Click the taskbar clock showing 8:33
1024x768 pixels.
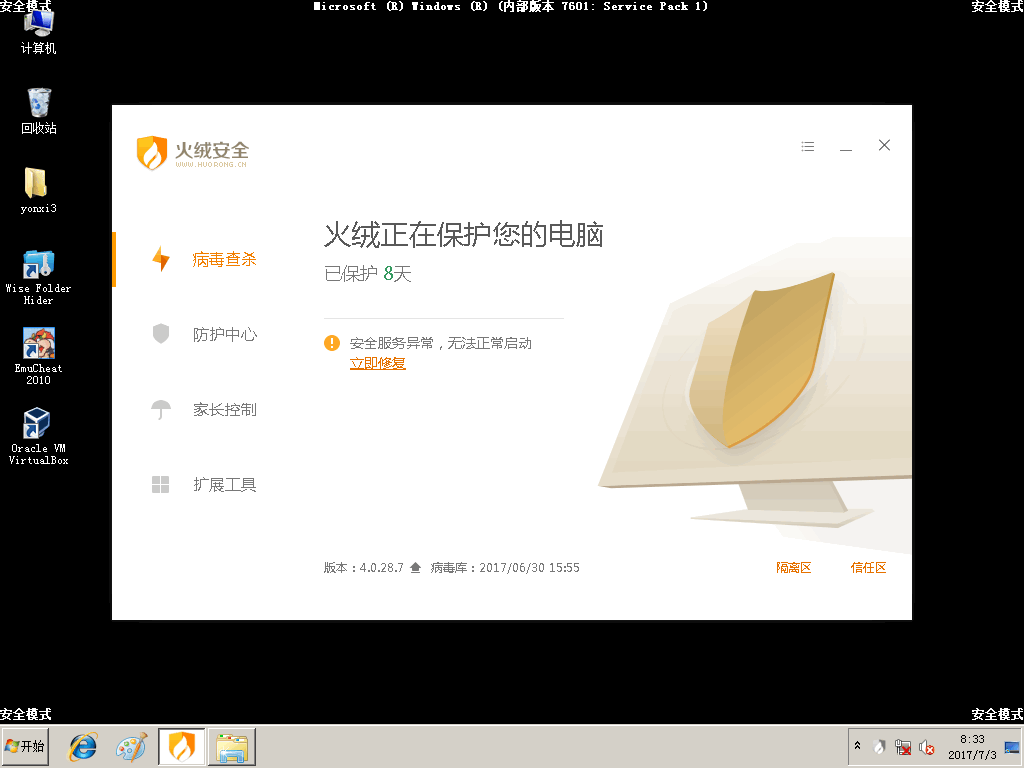971,747
